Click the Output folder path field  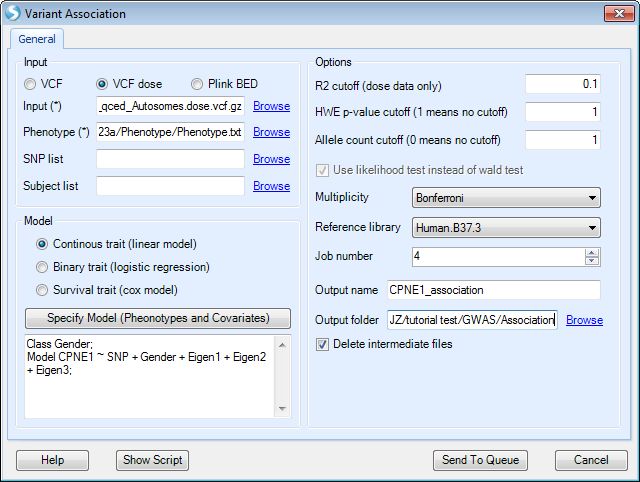click(x=472, y=320)
